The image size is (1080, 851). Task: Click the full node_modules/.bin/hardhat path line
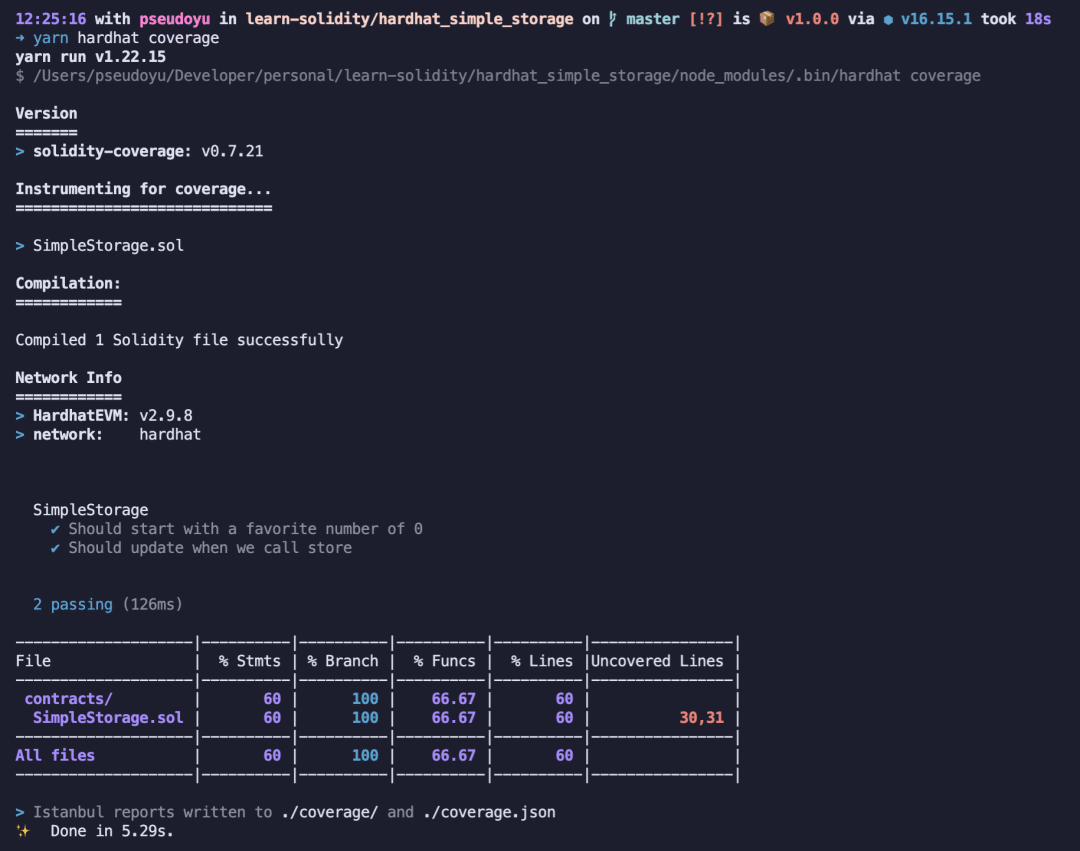[x=498, y=76]
